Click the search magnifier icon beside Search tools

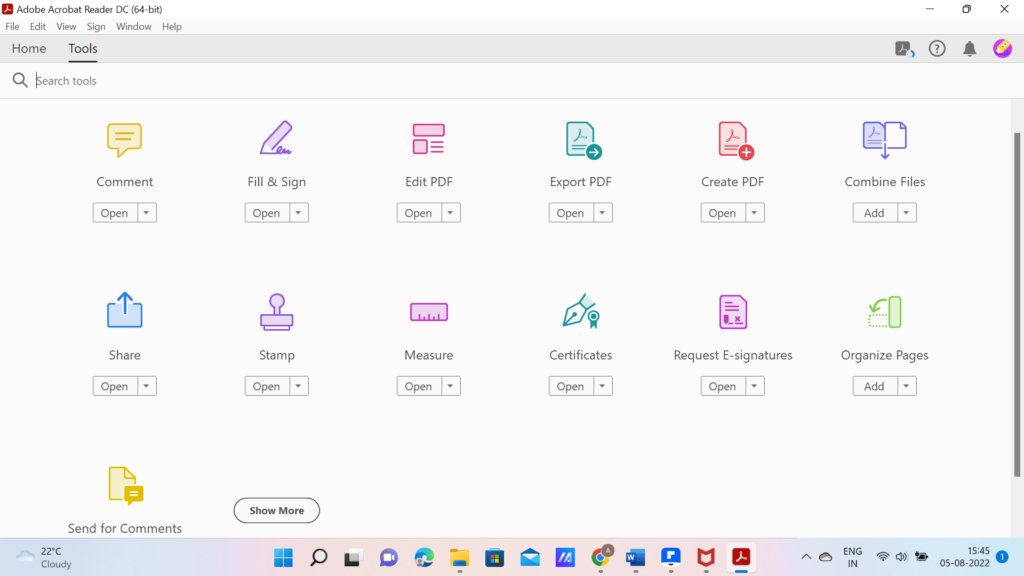pos(20,80)
